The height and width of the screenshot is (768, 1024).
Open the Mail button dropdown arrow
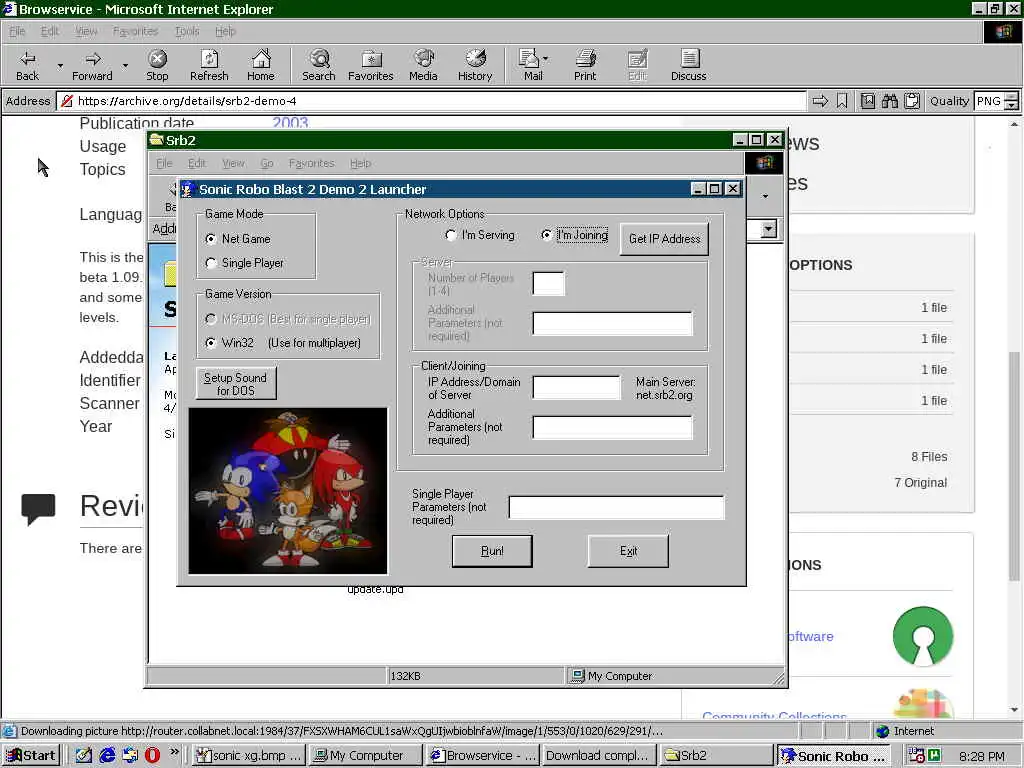[x=545, y=59]
